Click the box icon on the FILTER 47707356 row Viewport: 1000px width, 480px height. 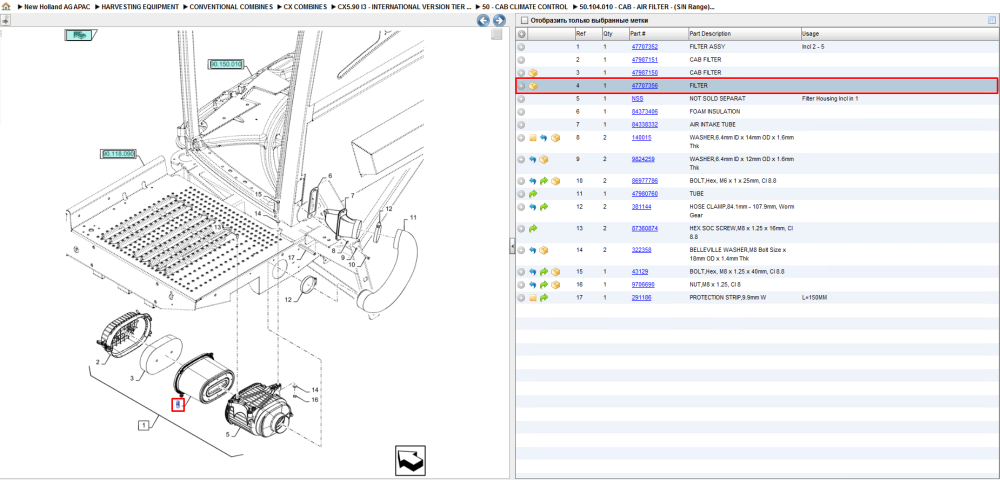(533, 85)
